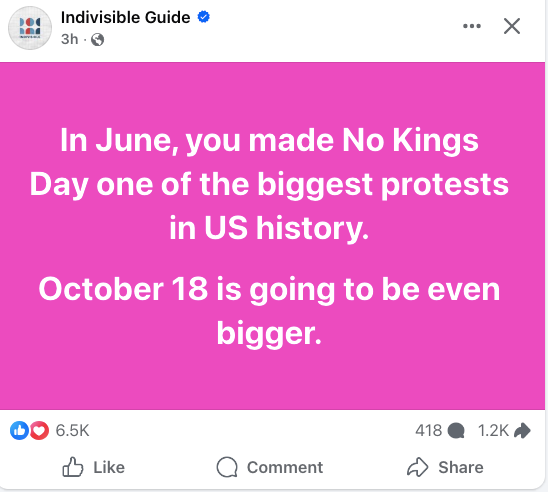
Task: Close the post with the X
Action: 512,26
